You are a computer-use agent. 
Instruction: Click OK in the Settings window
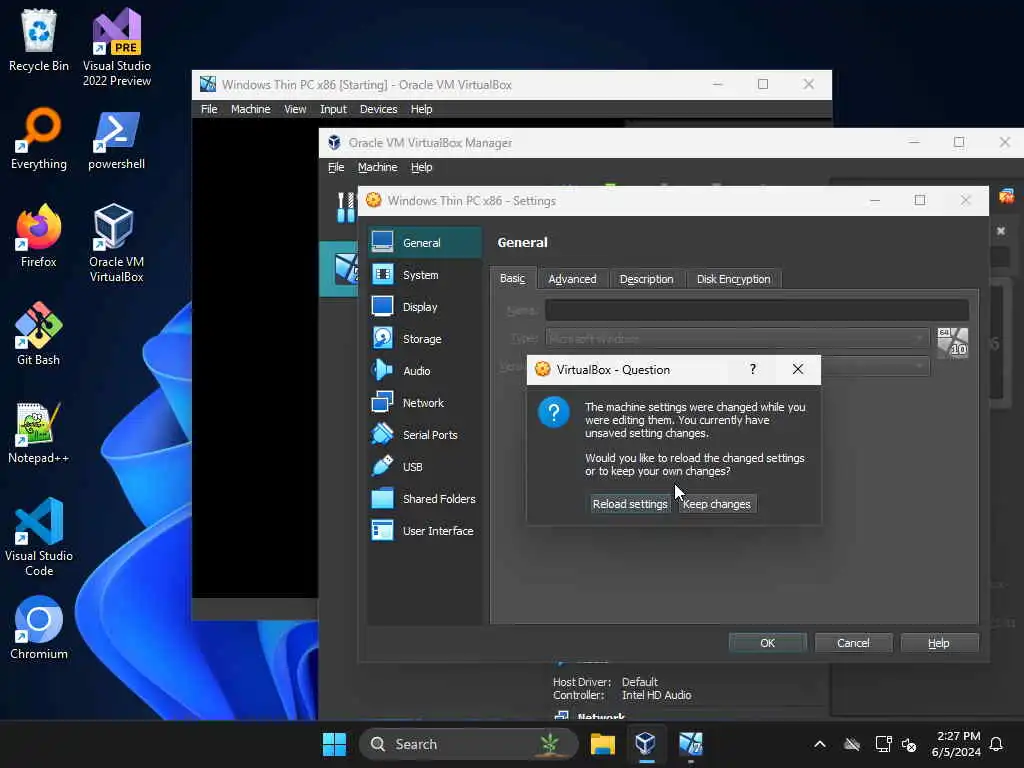click(x=767, y=643)
